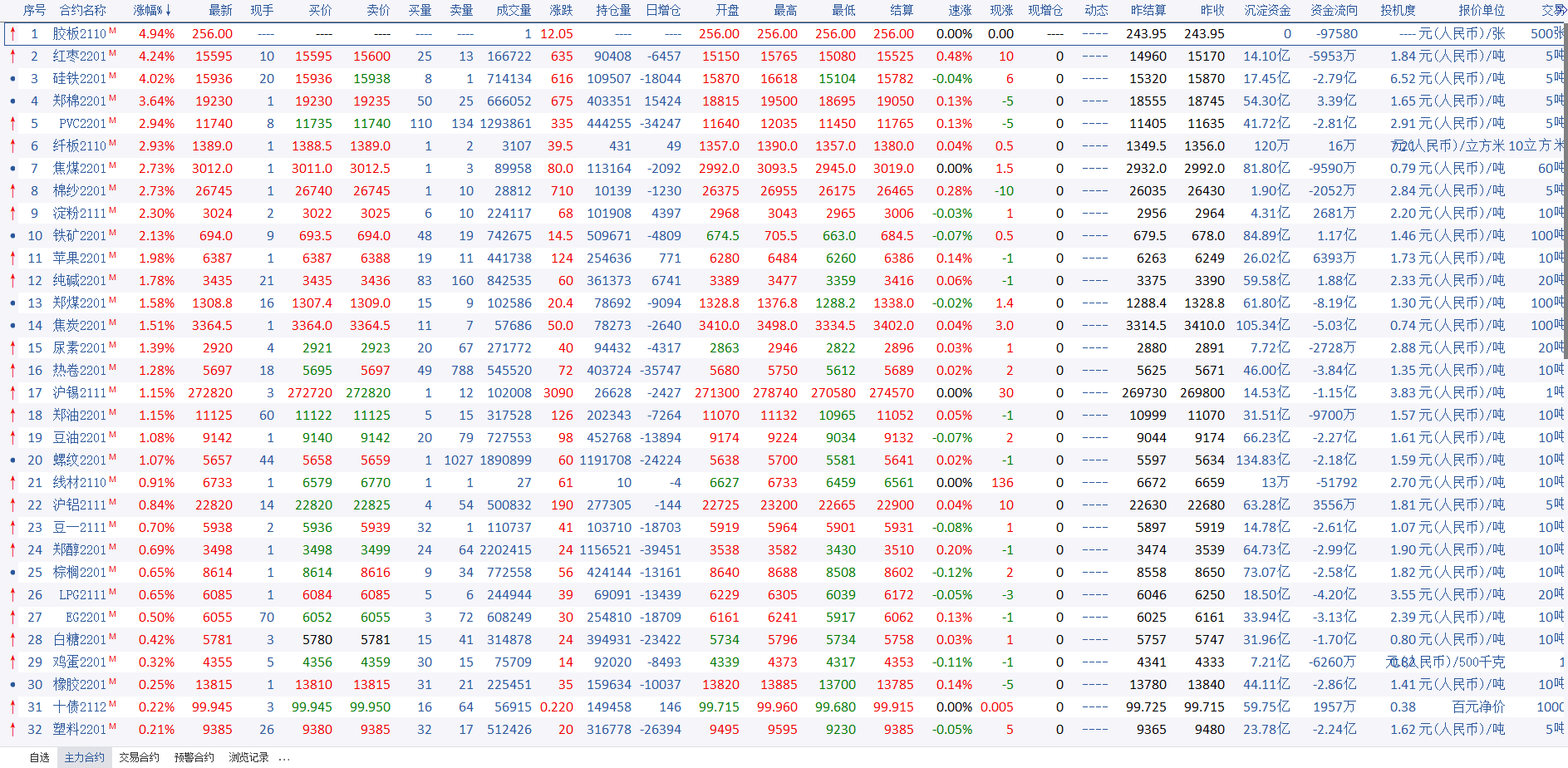Viewport: 1568px width, 768px height.
Task: Click the red up arrow beside 红枣2201
Action: coord(12,56)
